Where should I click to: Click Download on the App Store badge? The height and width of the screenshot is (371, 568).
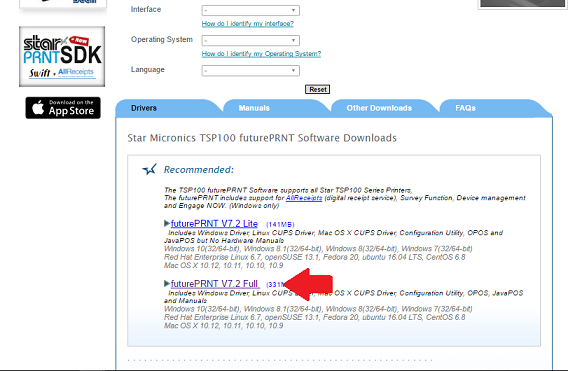[x=63, y=108]
